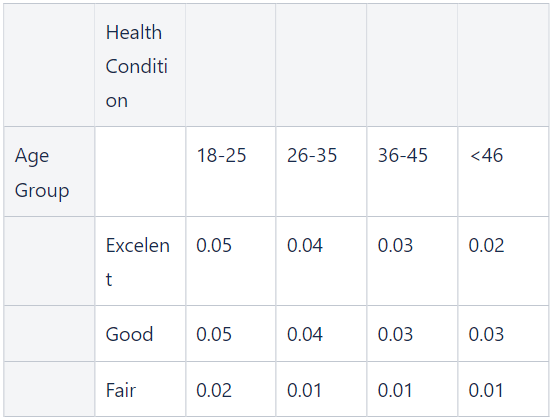Click the <46 age column cell
Image resolution: width=552 pixels, height=418 pixels.
coord(503,171)
